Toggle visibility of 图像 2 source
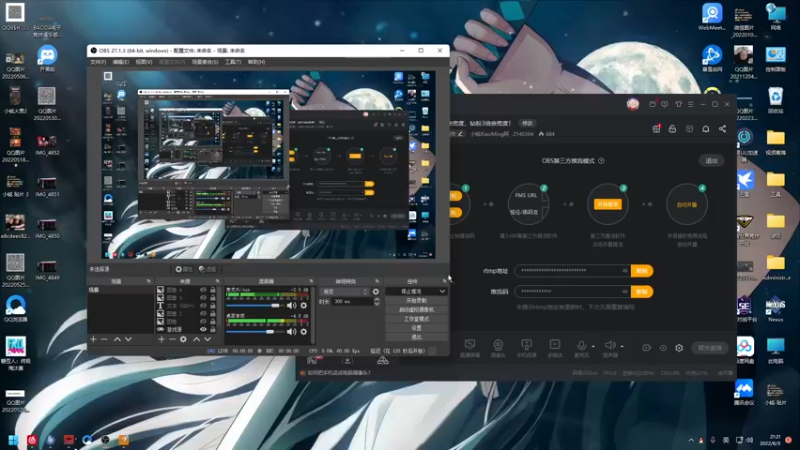800x450 pixels. tap(203, 314)
